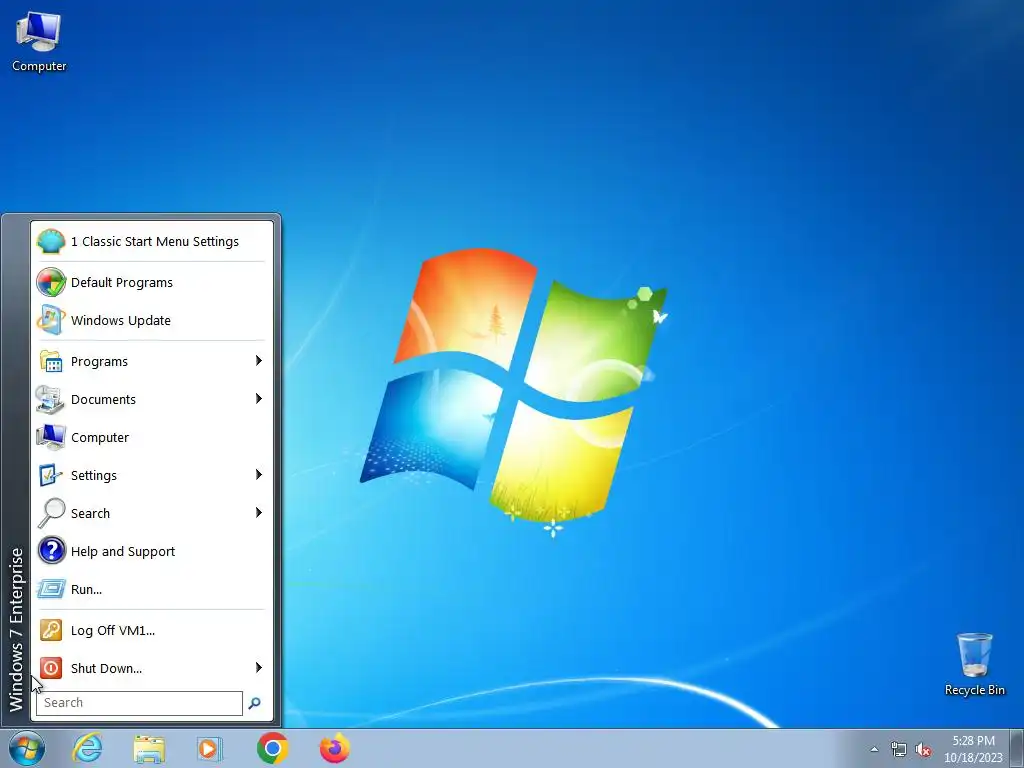This screenshot has width=1024, height=768.
Task: Show hidden tray icons arrow
Action: pos(874,749)
